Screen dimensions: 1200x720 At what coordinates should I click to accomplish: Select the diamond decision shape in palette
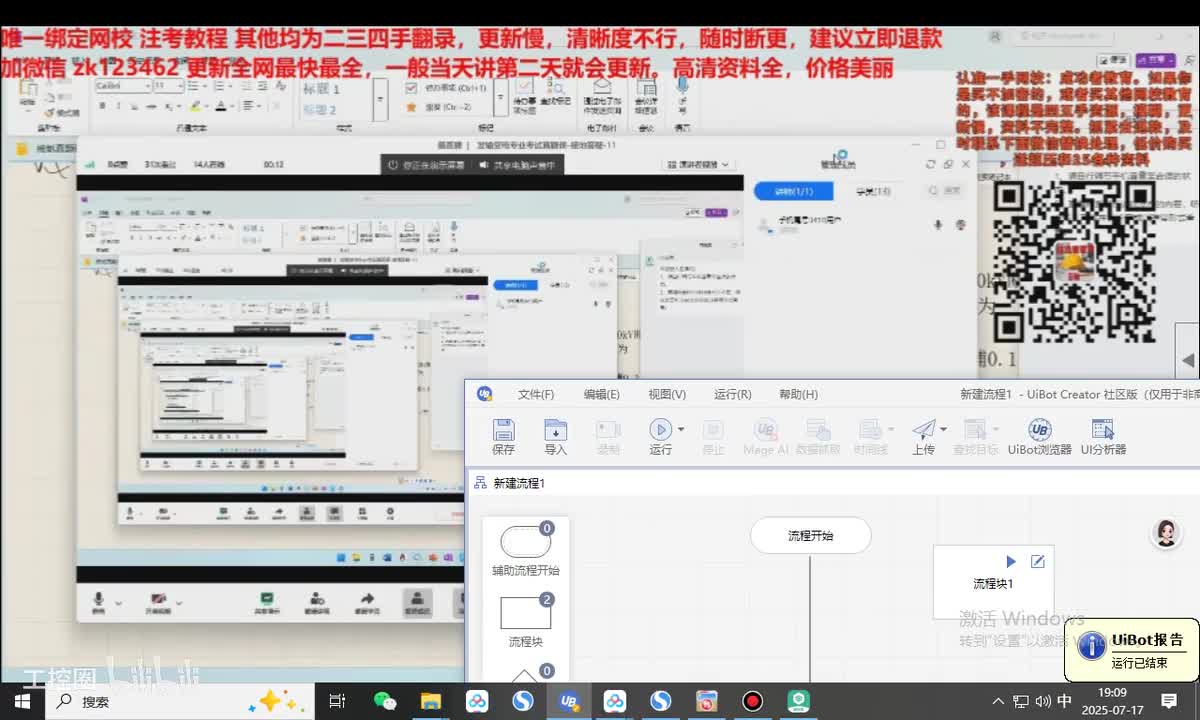526,676
